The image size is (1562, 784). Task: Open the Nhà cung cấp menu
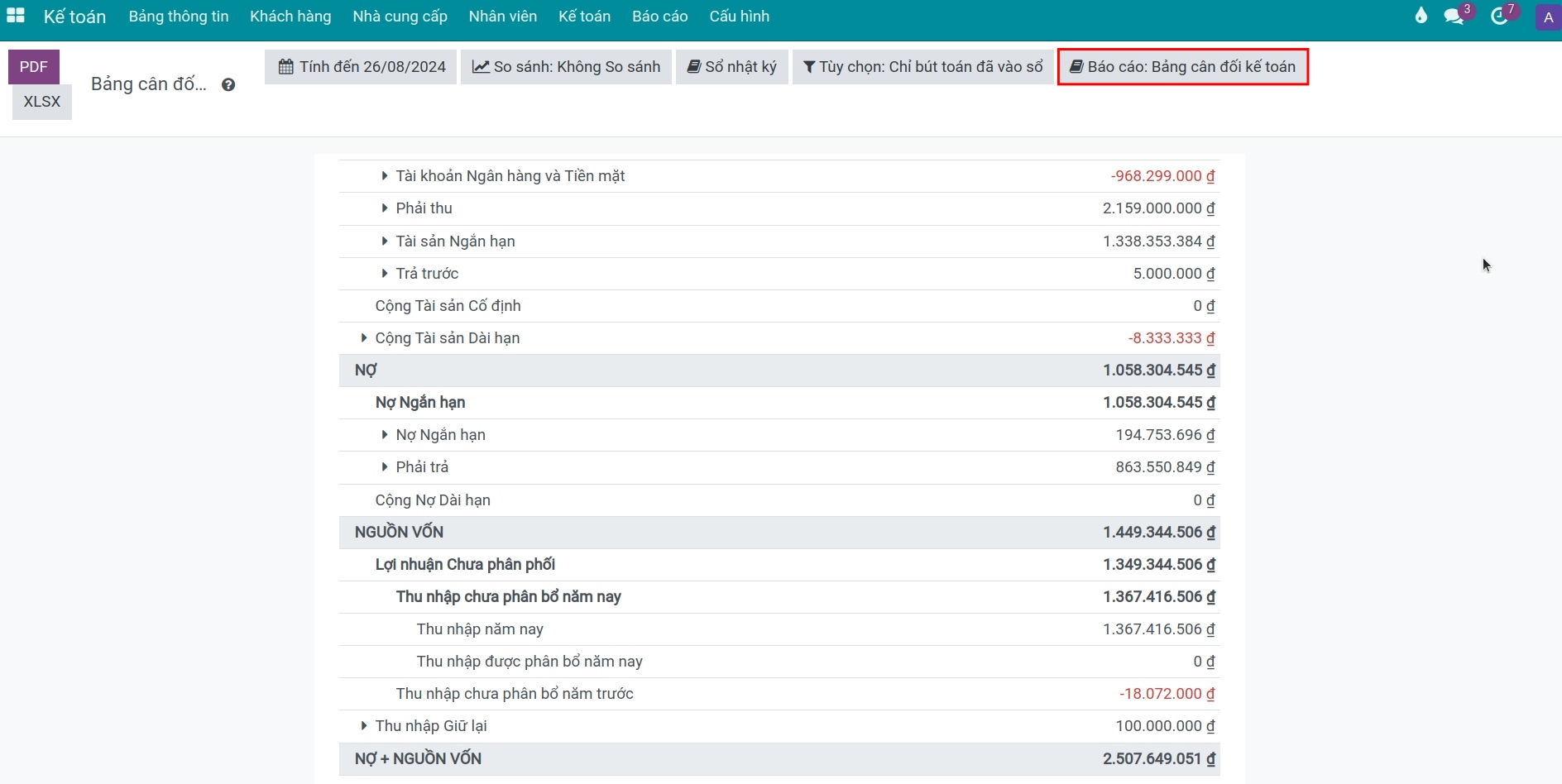[x=400, y=17]
